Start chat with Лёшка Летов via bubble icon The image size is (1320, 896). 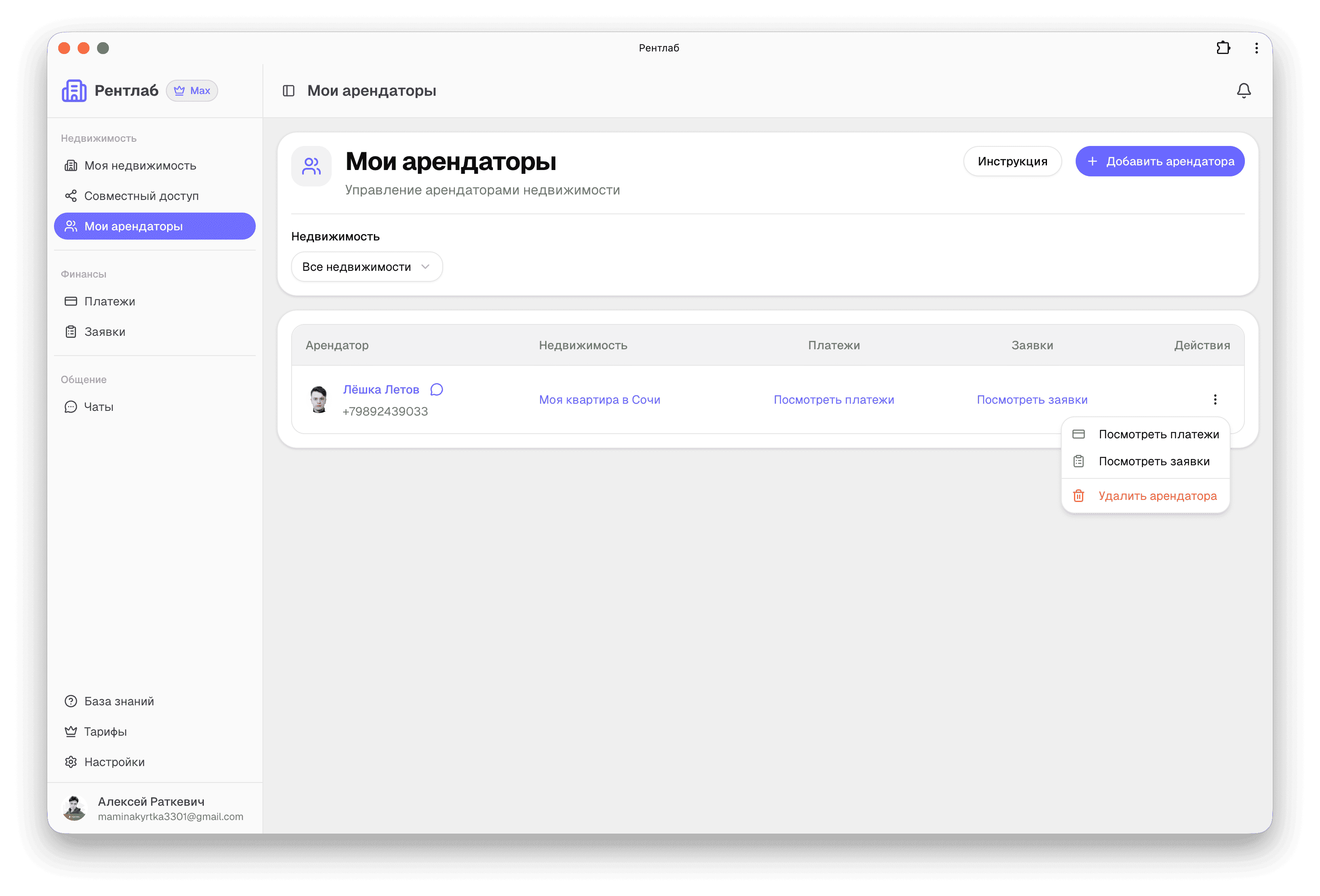(x=436, y=389)
